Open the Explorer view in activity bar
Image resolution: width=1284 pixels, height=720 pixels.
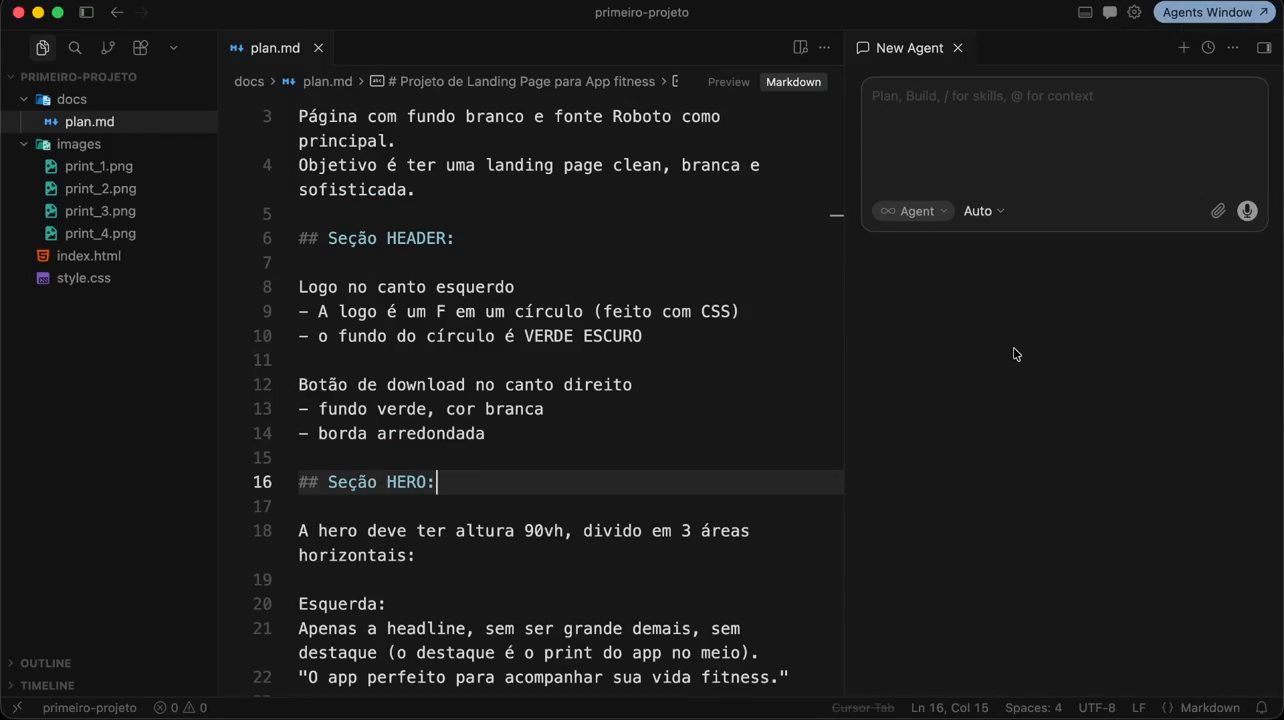(42, 48)
